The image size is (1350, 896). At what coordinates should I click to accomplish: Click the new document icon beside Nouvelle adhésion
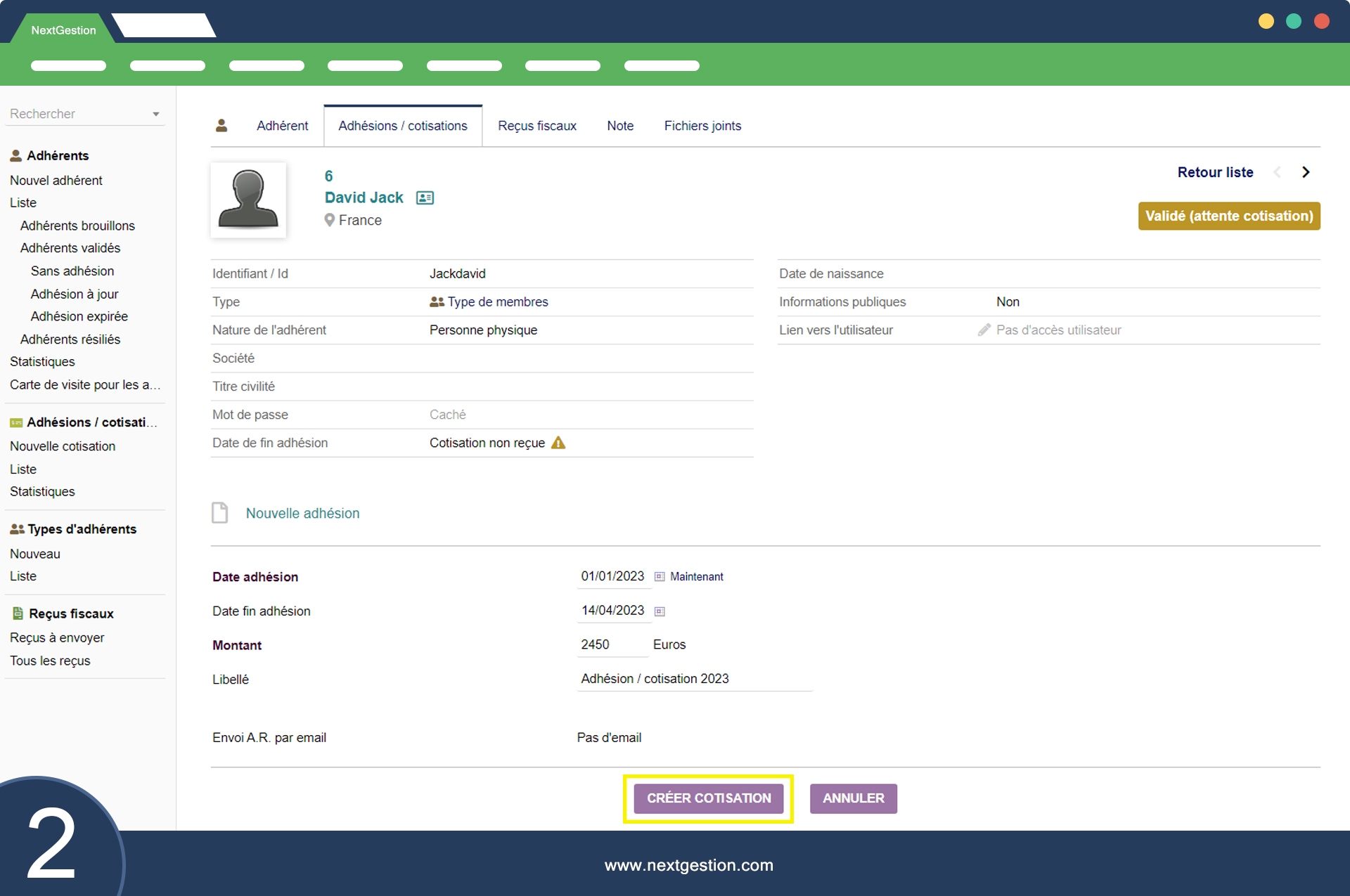click(x=220, y=513)
